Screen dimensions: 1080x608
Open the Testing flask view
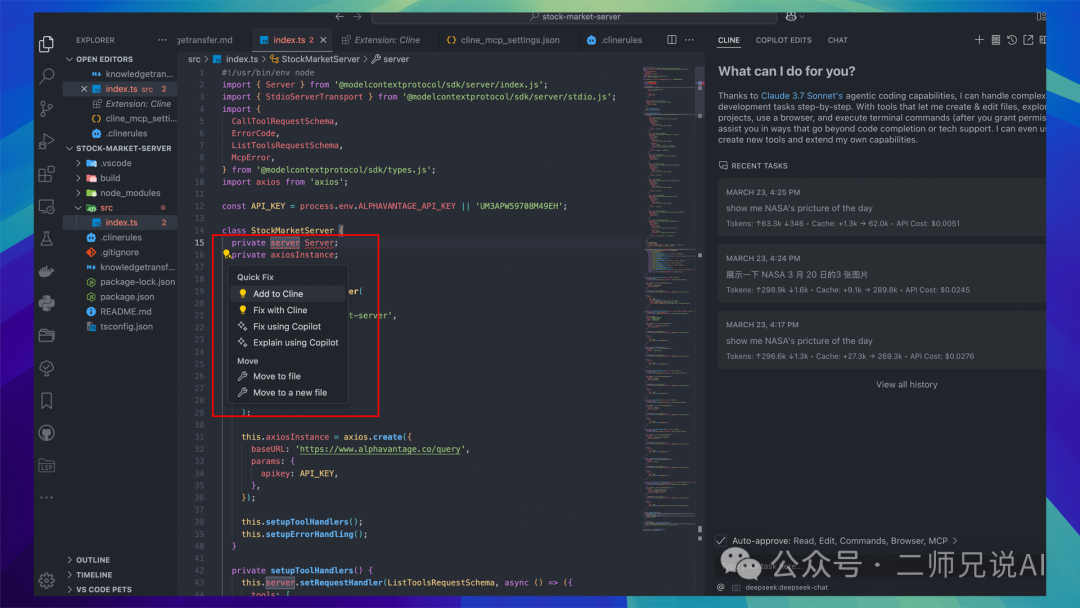[46, 238]
